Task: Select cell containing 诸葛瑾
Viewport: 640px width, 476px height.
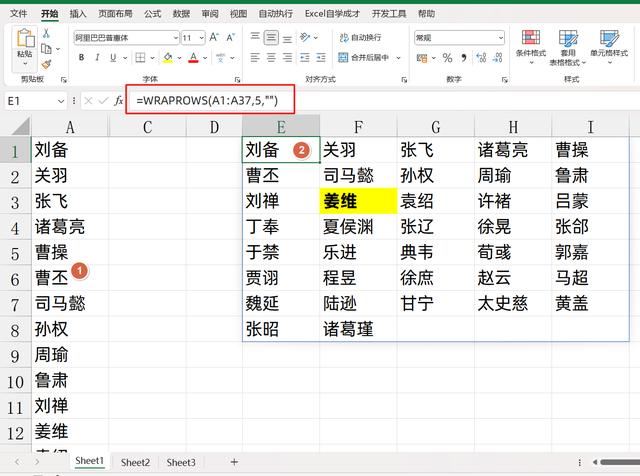Action: 358,329
